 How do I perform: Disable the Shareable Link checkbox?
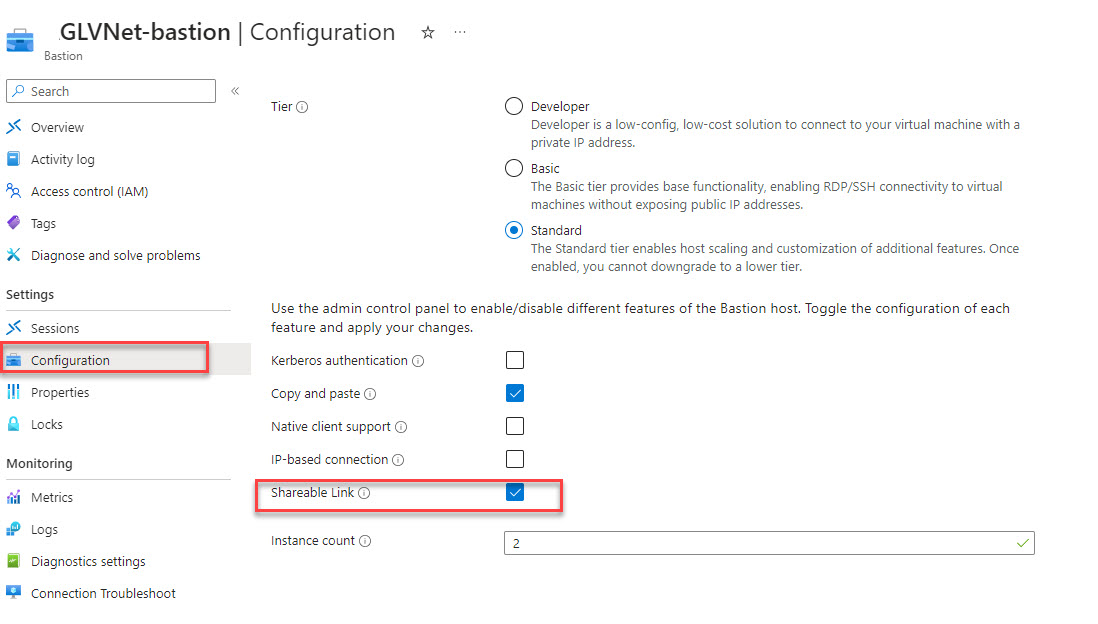(x=515, y=492)
